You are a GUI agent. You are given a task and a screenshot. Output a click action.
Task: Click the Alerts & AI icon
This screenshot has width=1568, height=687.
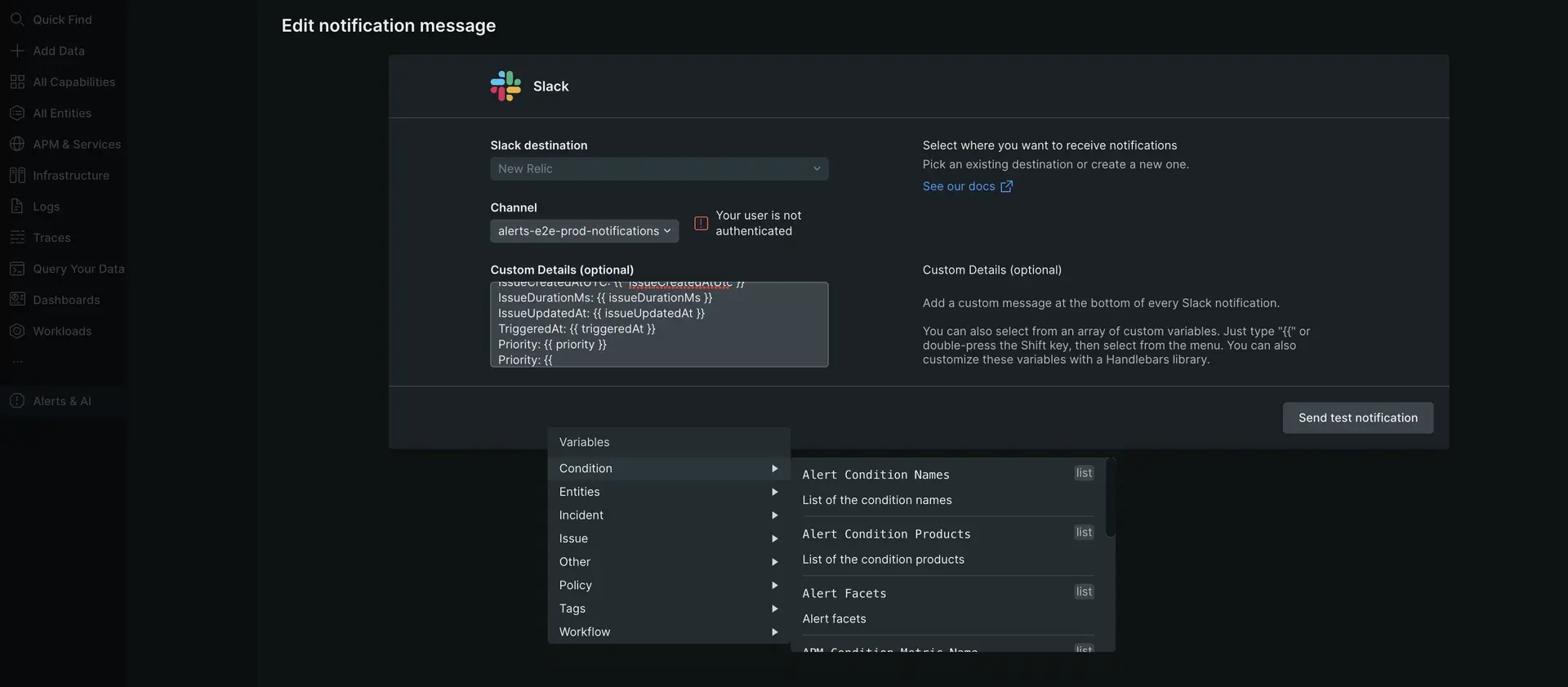click(x=17, y=401)
